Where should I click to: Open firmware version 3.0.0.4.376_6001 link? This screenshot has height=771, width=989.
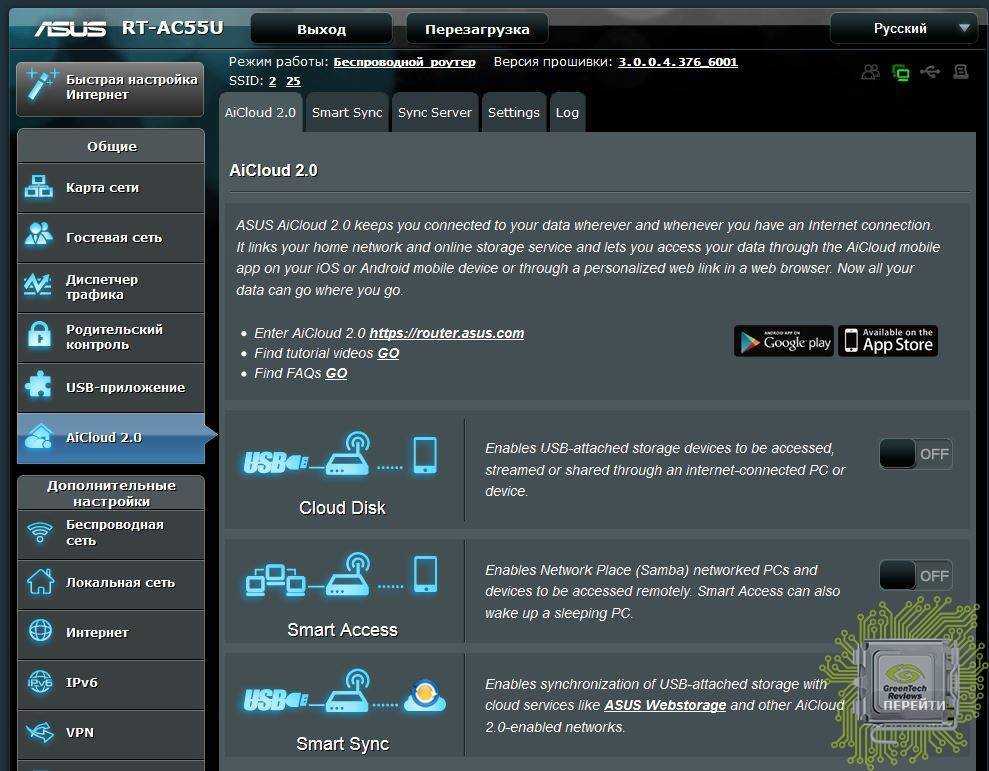[x=677, y=62]
